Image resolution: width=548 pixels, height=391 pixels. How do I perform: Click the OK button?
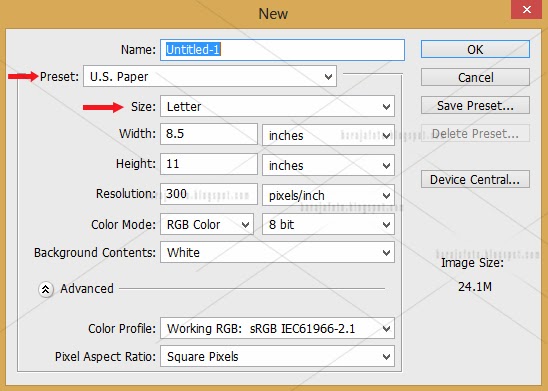(x=475, y=49)
